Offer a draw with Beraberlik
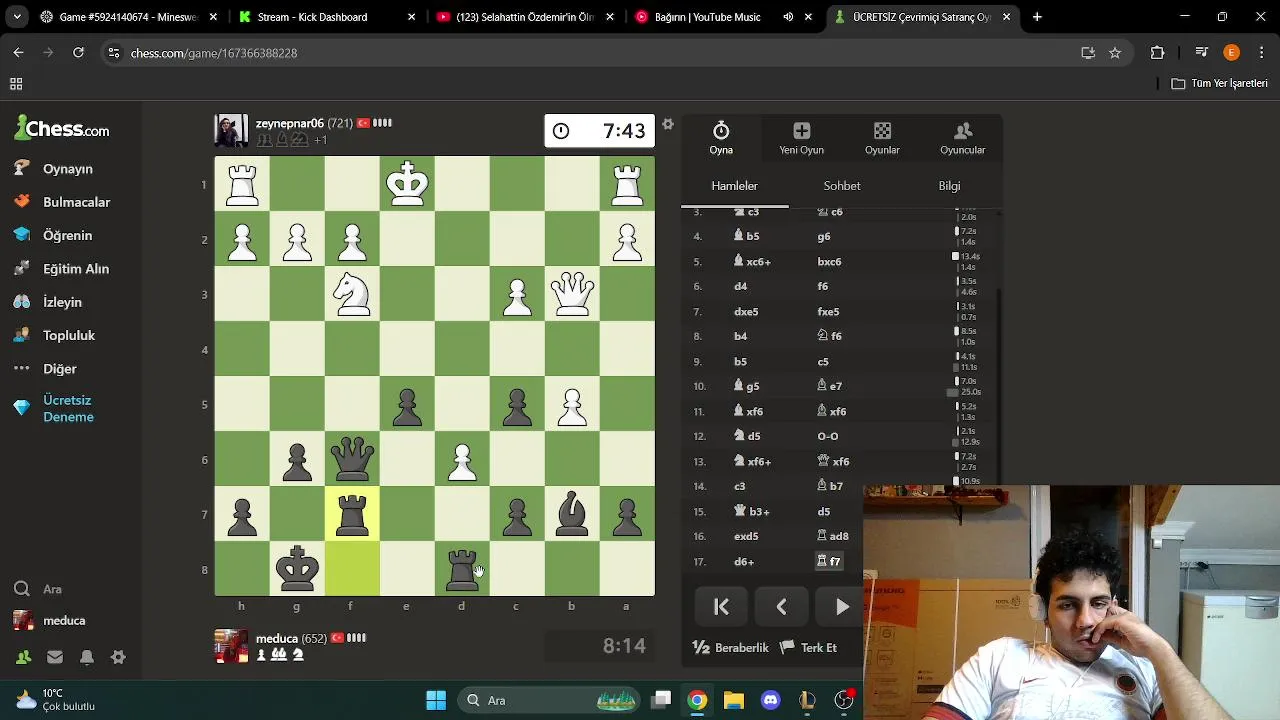 click(731, 648)
